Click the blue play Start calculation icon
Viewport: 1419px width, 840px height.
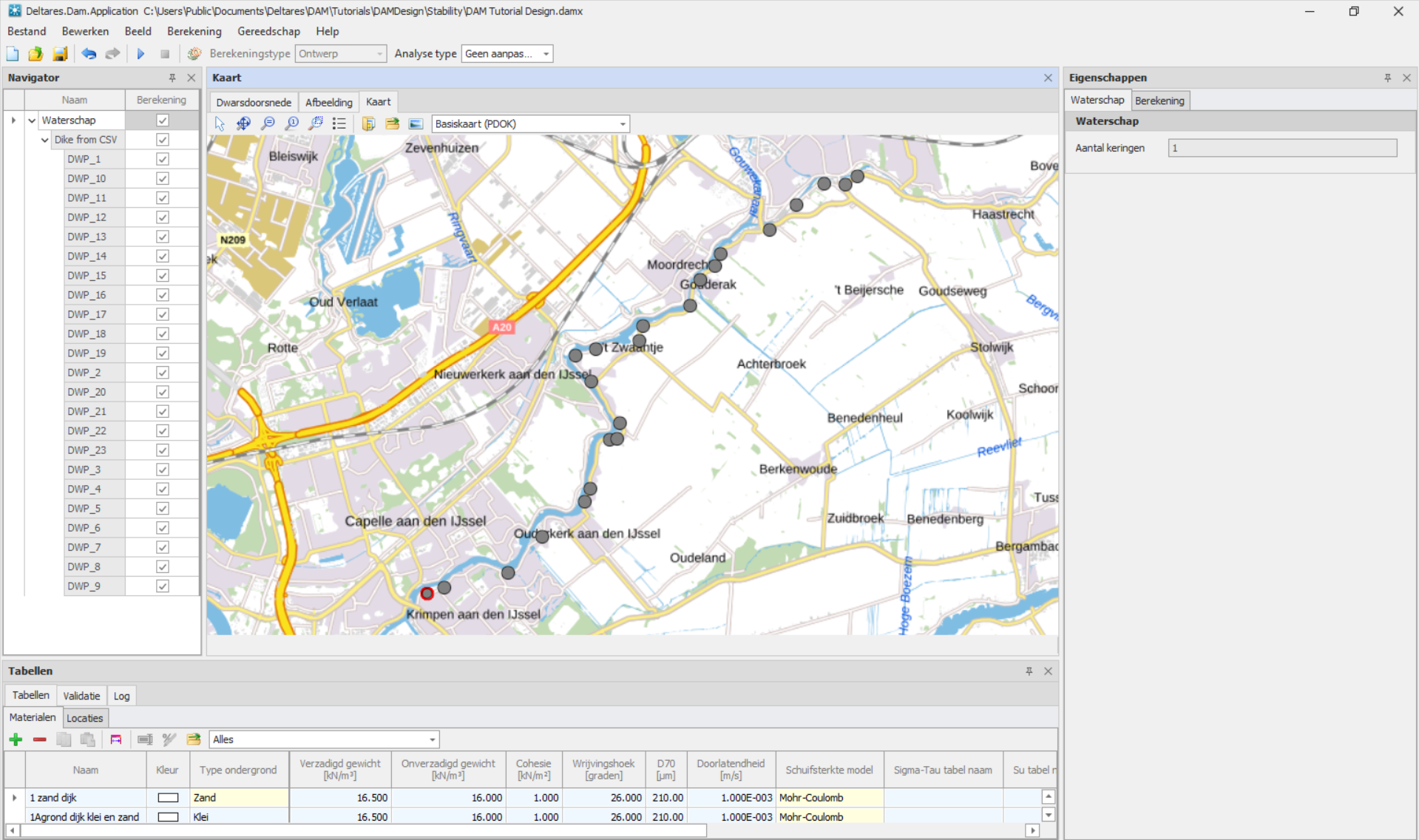pyautogui.click(x=140, y=54)
